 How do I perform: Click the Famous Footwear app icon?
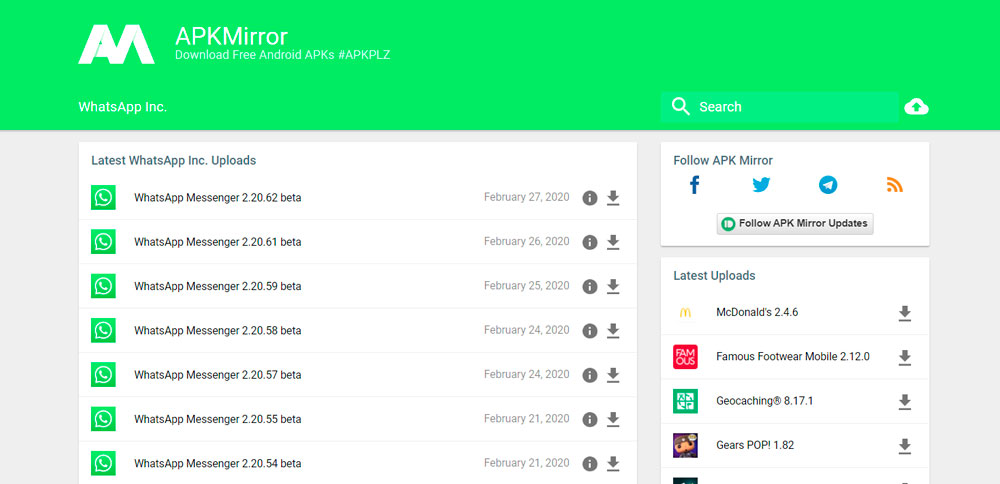(686, 357)
